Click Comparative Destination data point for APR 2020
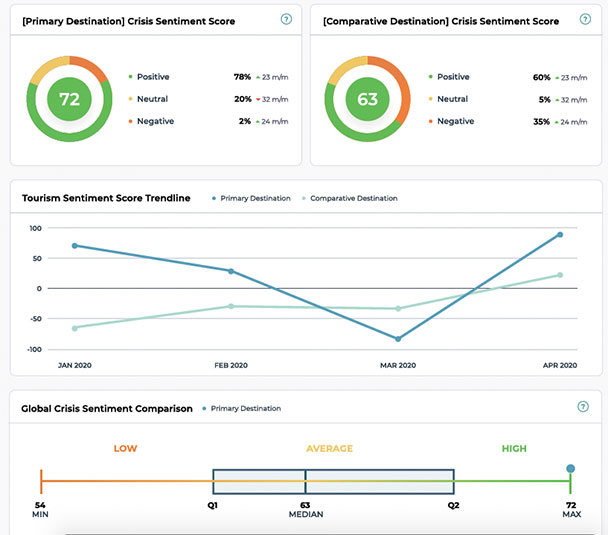Viewport: 608px width, 535px height. coord(560,275)
